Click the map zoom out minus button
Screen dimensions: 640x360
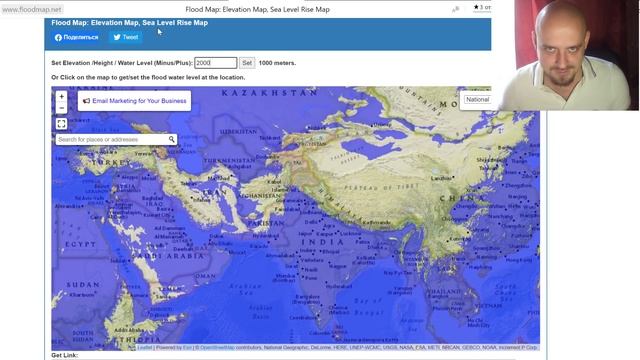(61, 108)
